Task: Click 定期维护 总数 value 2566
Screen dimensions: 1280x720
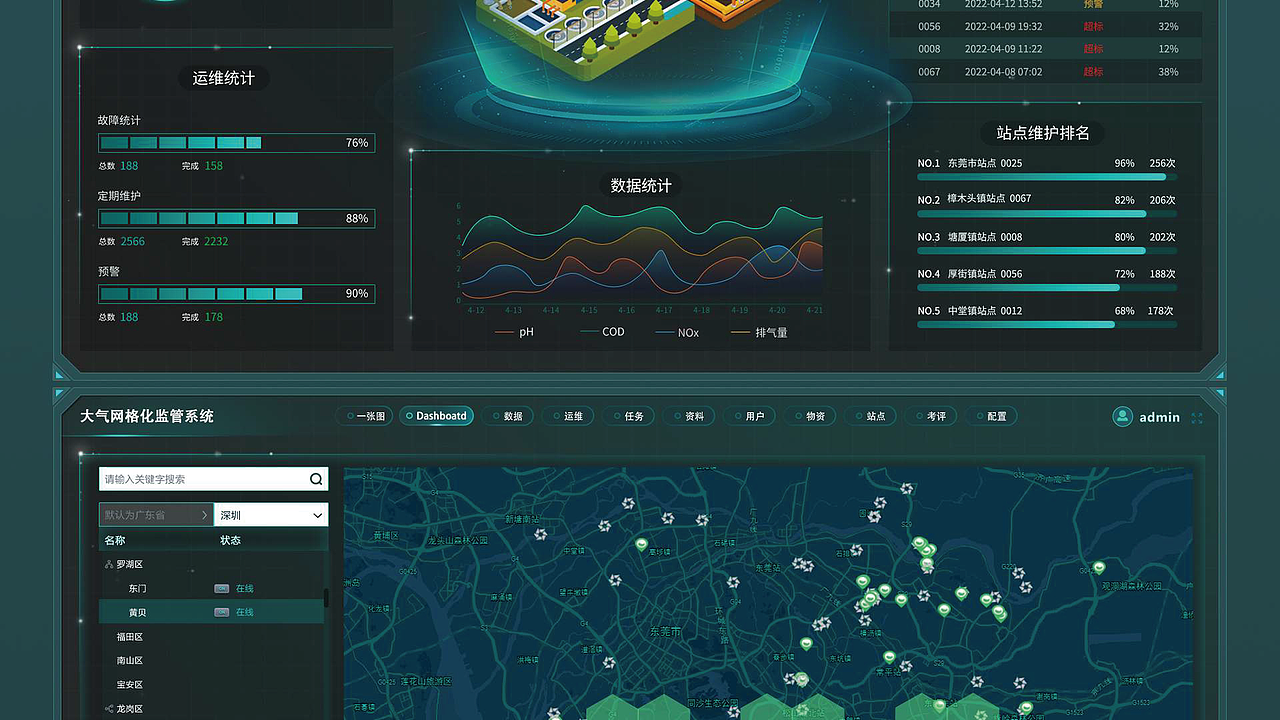Action: point(132,241)
